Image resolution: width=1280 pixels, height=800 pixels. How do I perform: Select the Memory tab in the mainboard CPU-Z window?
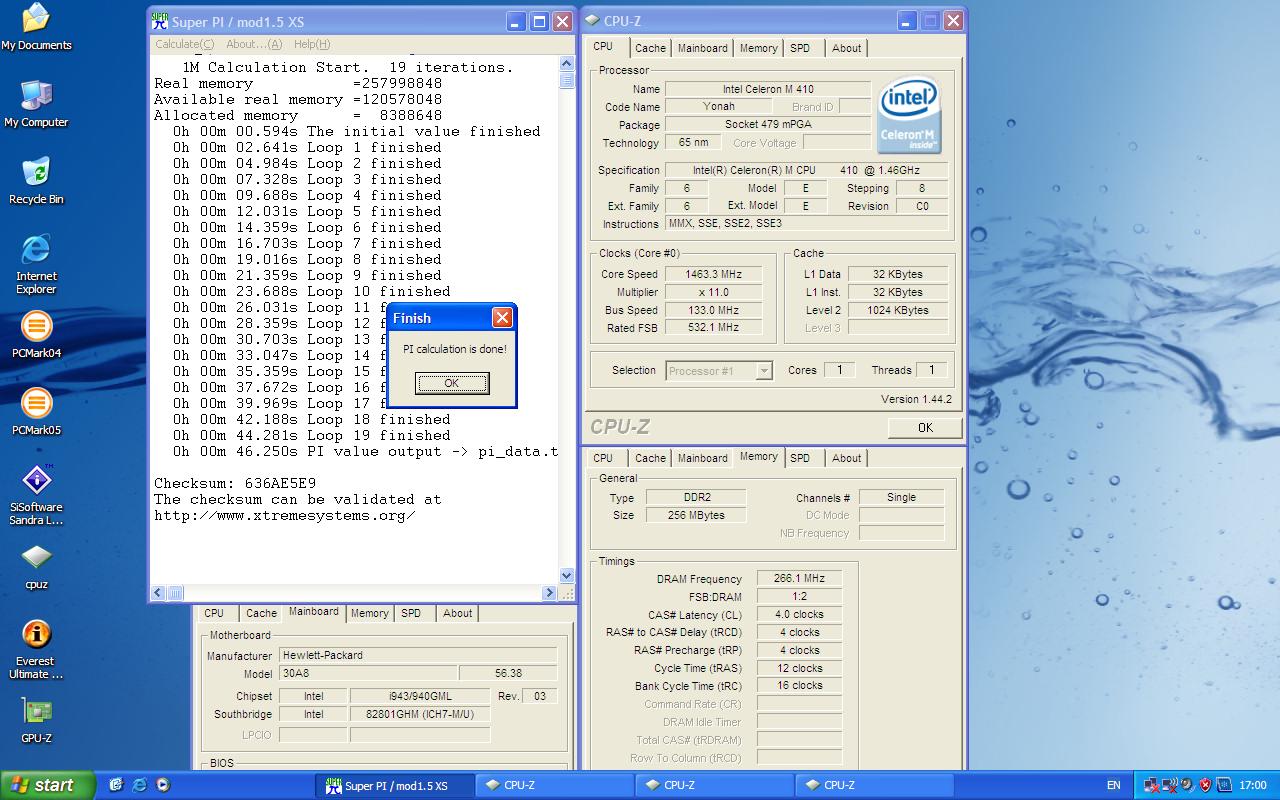369,613
